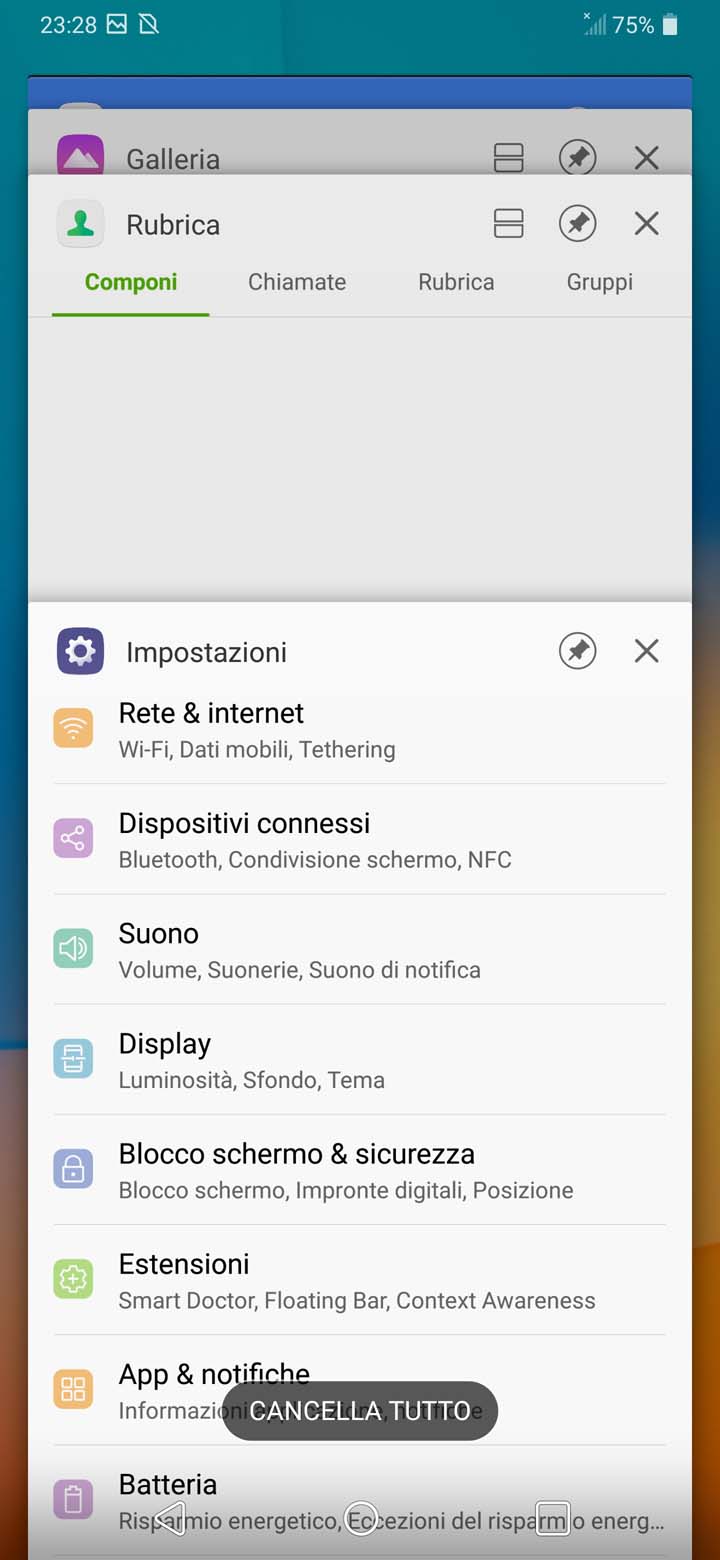The image size is (720, 1560).
Task: Tap the Impostazioni gear app icon
Action: (x=81, y=651)
